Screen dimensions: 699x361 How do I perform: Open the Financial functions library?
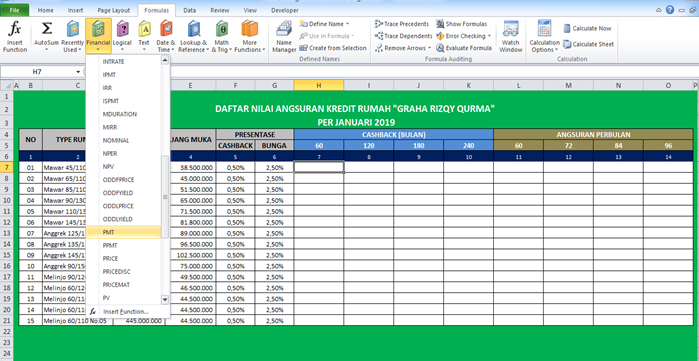click(98, 37)
